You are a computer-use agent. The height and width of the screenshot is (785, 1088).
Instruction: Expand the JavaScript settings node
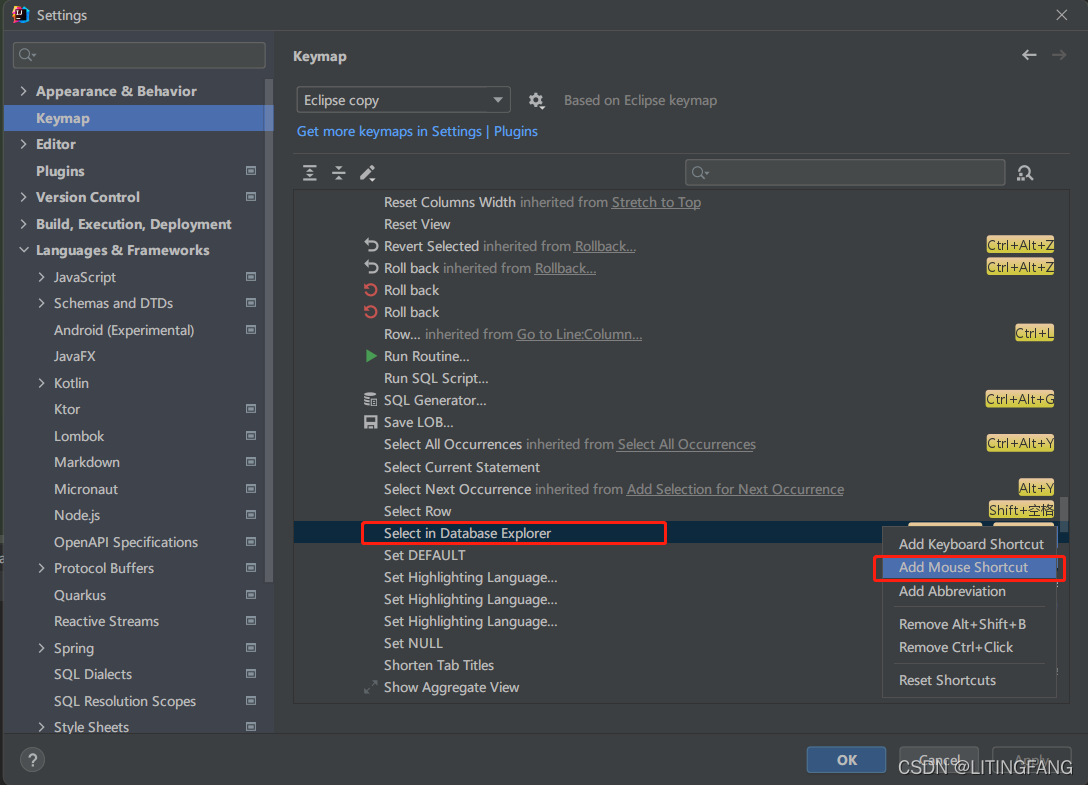tap(42, 277)
